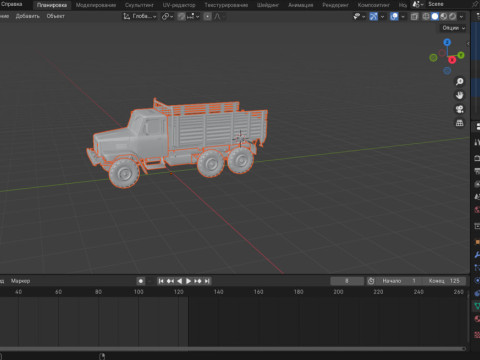Open the Рендеринг workspace tab
Image resolution: width=480 pixels, height=360 pixels.
[x=335, y=5]
